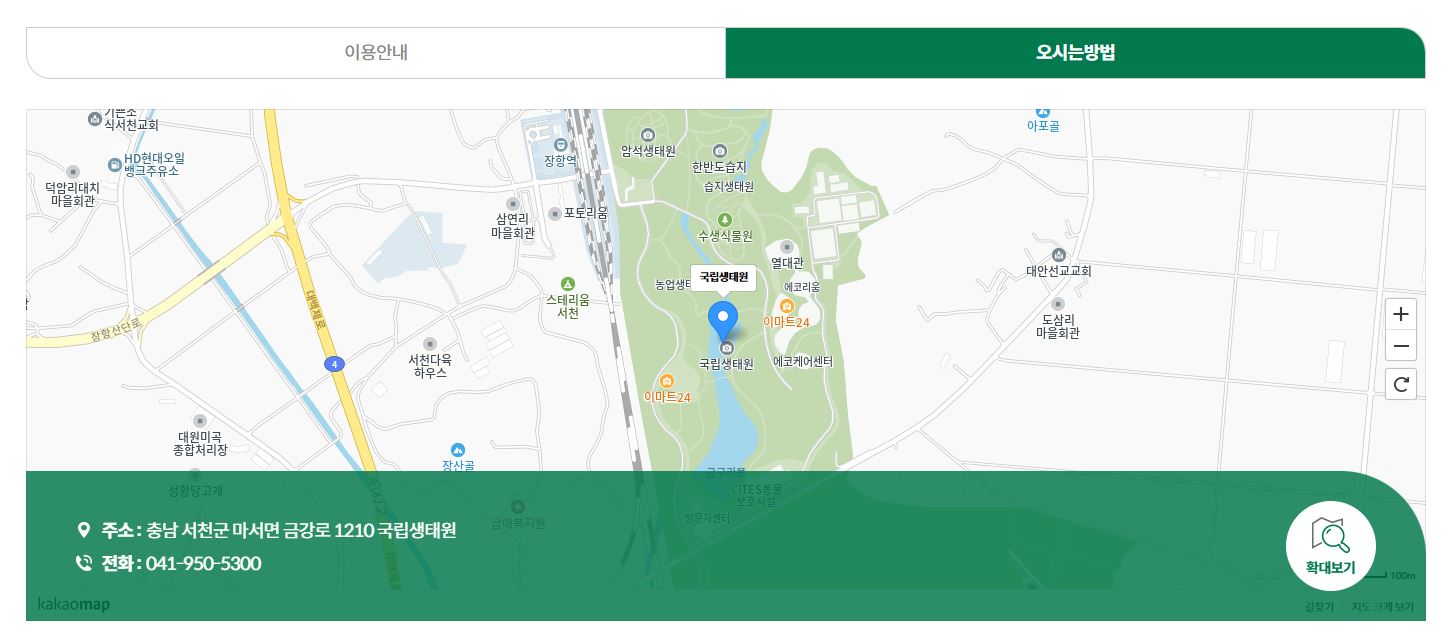The width and height of the screenshot is (1453, 641).
Task: Click the kakaomap logo link
Action: coord(73,604)
